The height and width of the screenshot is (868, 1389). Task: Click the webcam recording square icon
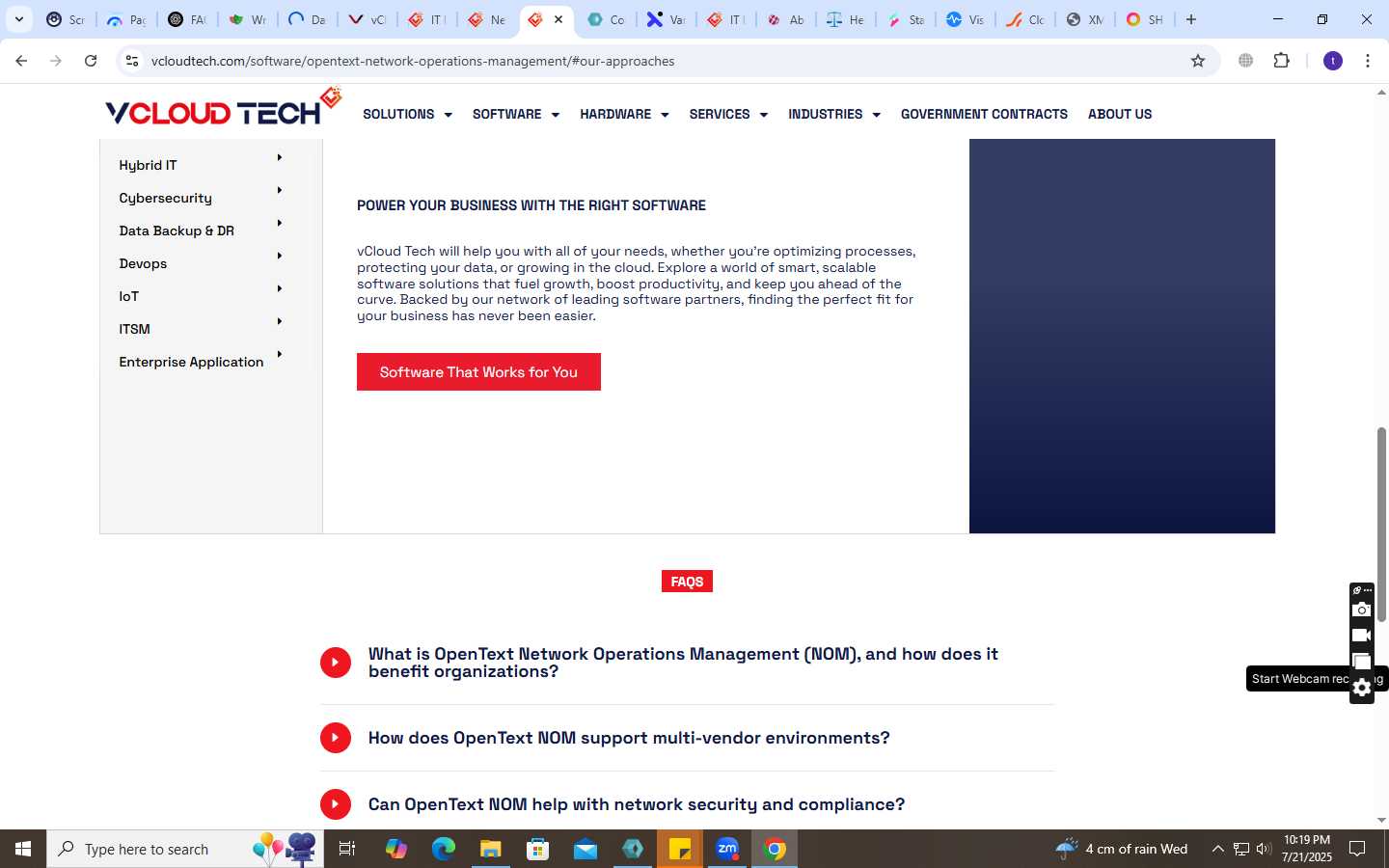tap(1361, 662)
